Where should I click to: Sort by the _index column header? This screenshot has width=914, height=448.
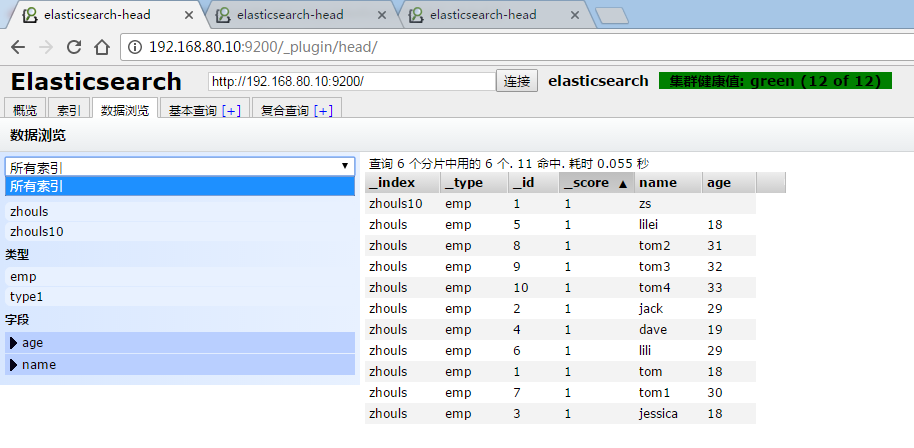click(402, 182)
